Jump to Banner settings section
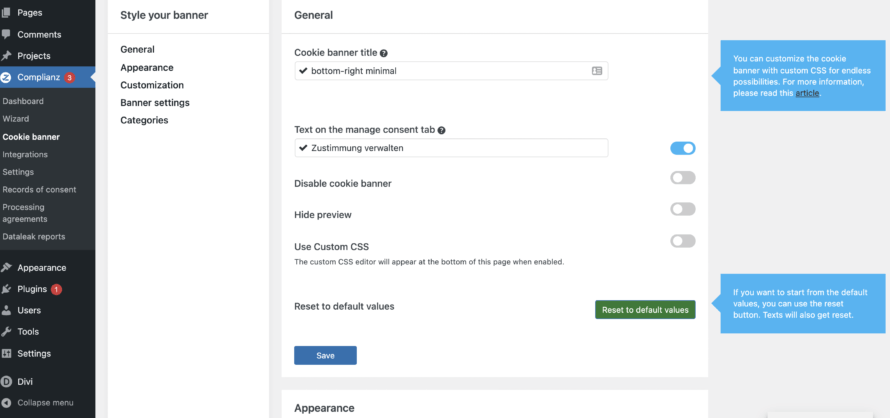This screenshot has width=890, height=418. coord(155,102)
